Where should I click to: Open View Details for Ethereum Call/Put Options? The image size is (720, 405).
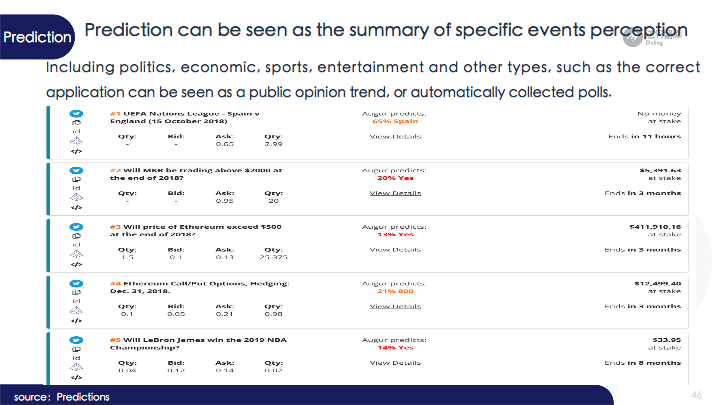pyautogui.click(x=395, y=306)
